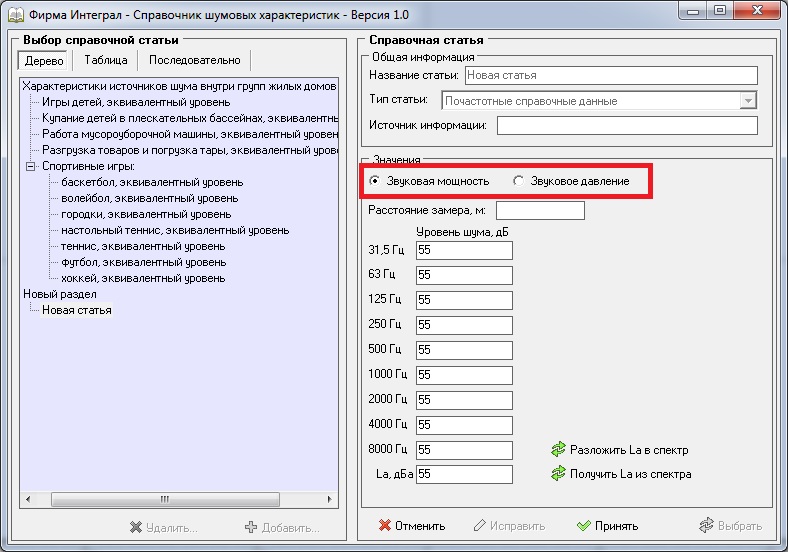Screen dimensions: 788x552
Task: Collapse the Спортивные игры tree node
Action: coord(30,166)
